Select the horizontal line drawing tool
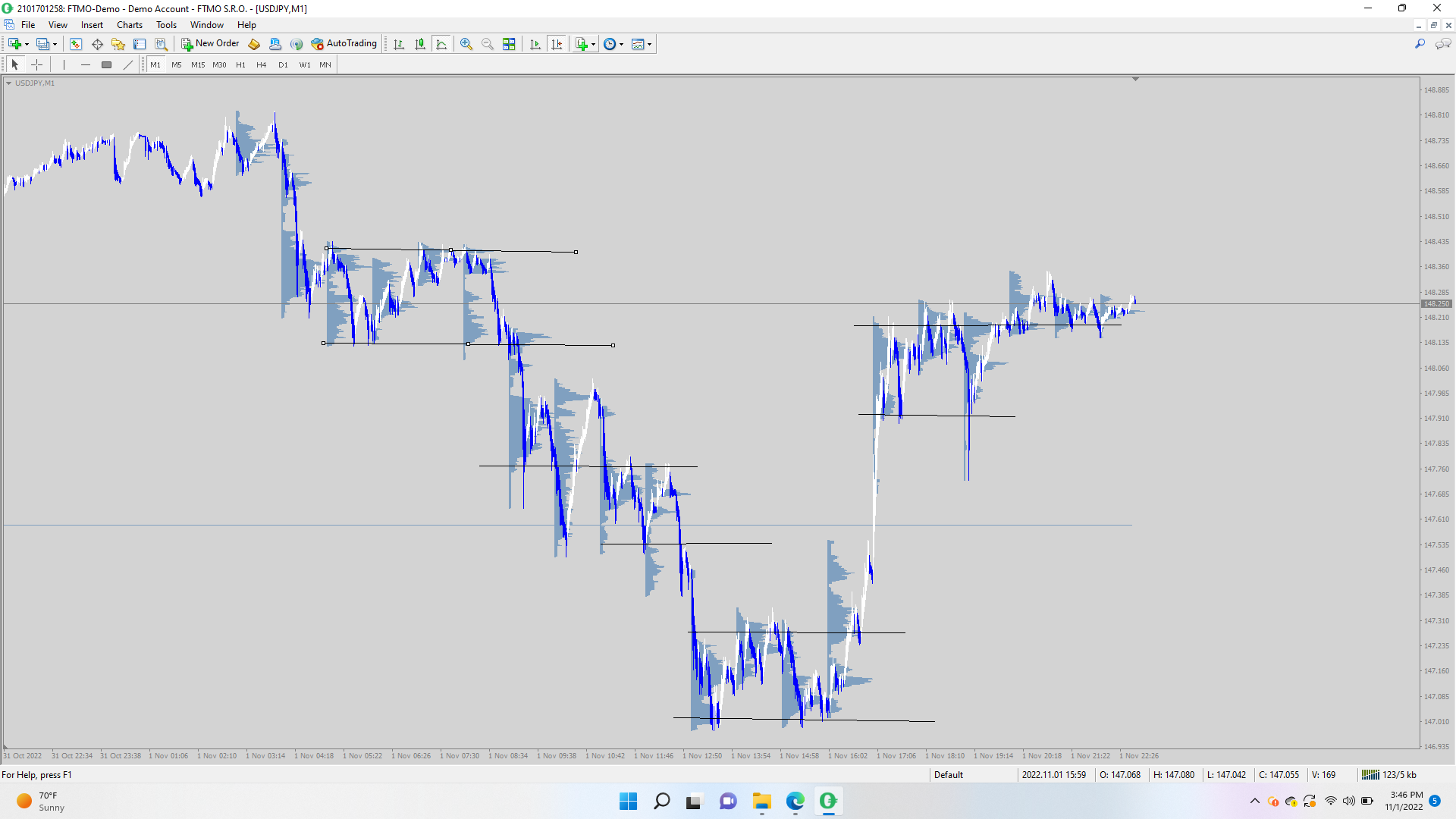The width and height of the screenshot is (1456, 819). 85,64
